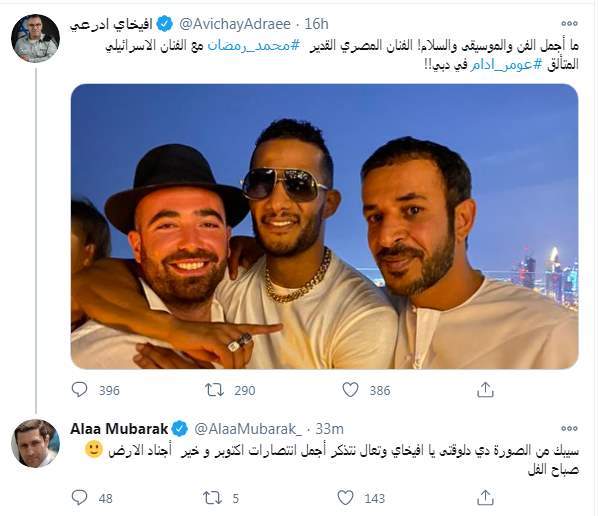Open Alaa Mubarak's profile picture
Image resolution: width=598 pixels, height=516 pixels.
(x=35, y=443)
